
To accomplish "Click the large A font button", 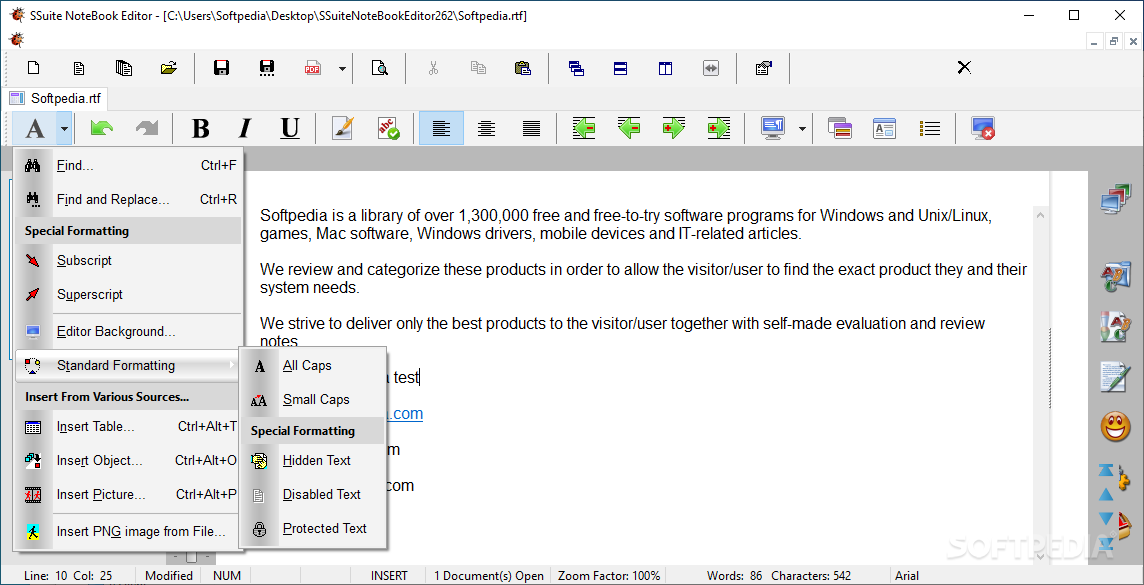I will tap(35, 128).
